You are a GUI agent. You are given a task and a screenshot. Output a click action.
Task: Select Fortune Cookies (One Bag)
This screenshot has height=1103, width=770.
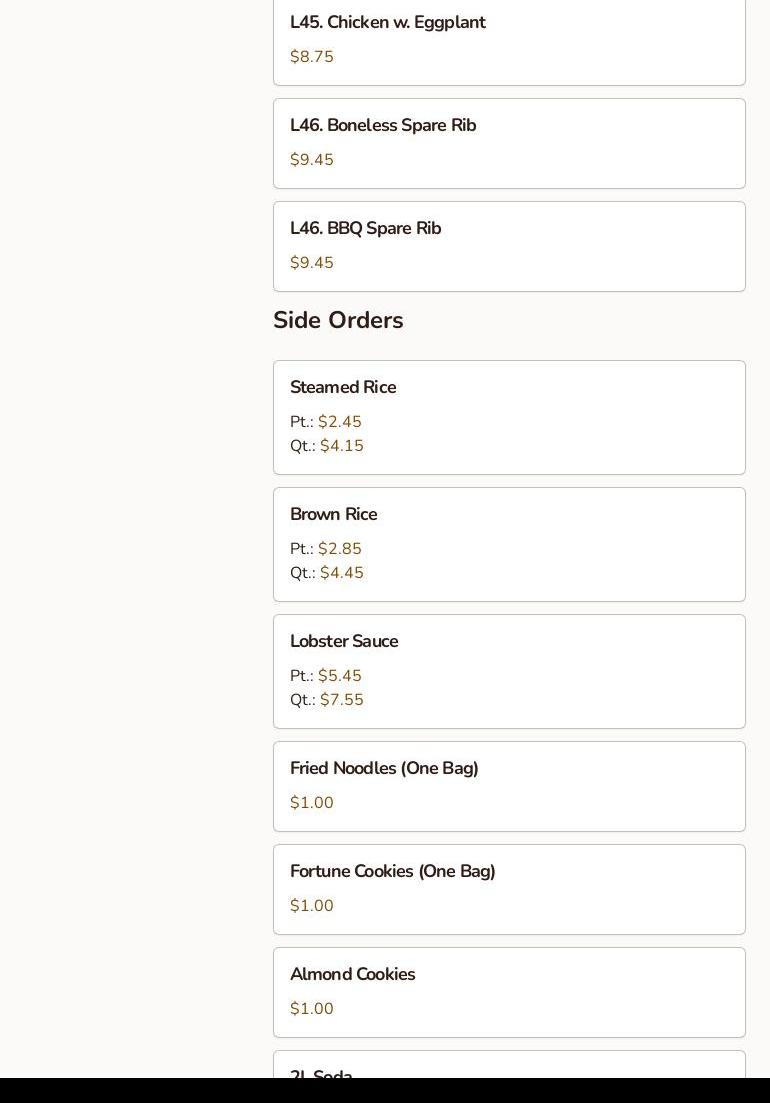(x=392, y=872)
